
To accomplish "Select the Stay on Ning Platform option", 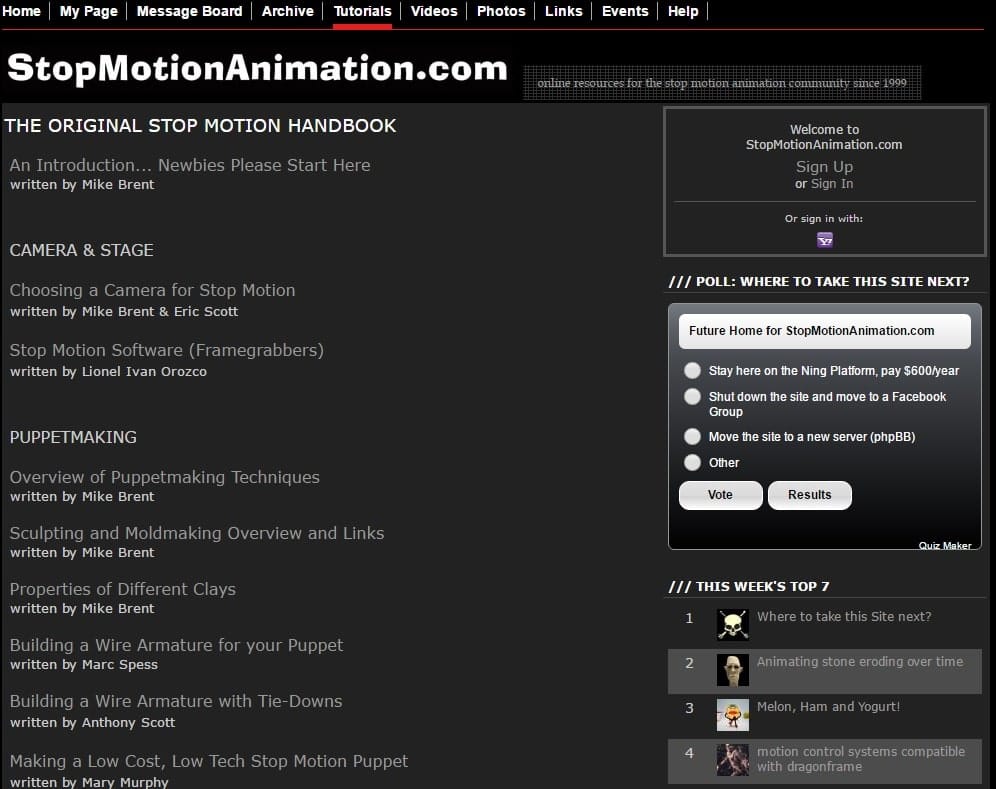I will pos(692,371).
